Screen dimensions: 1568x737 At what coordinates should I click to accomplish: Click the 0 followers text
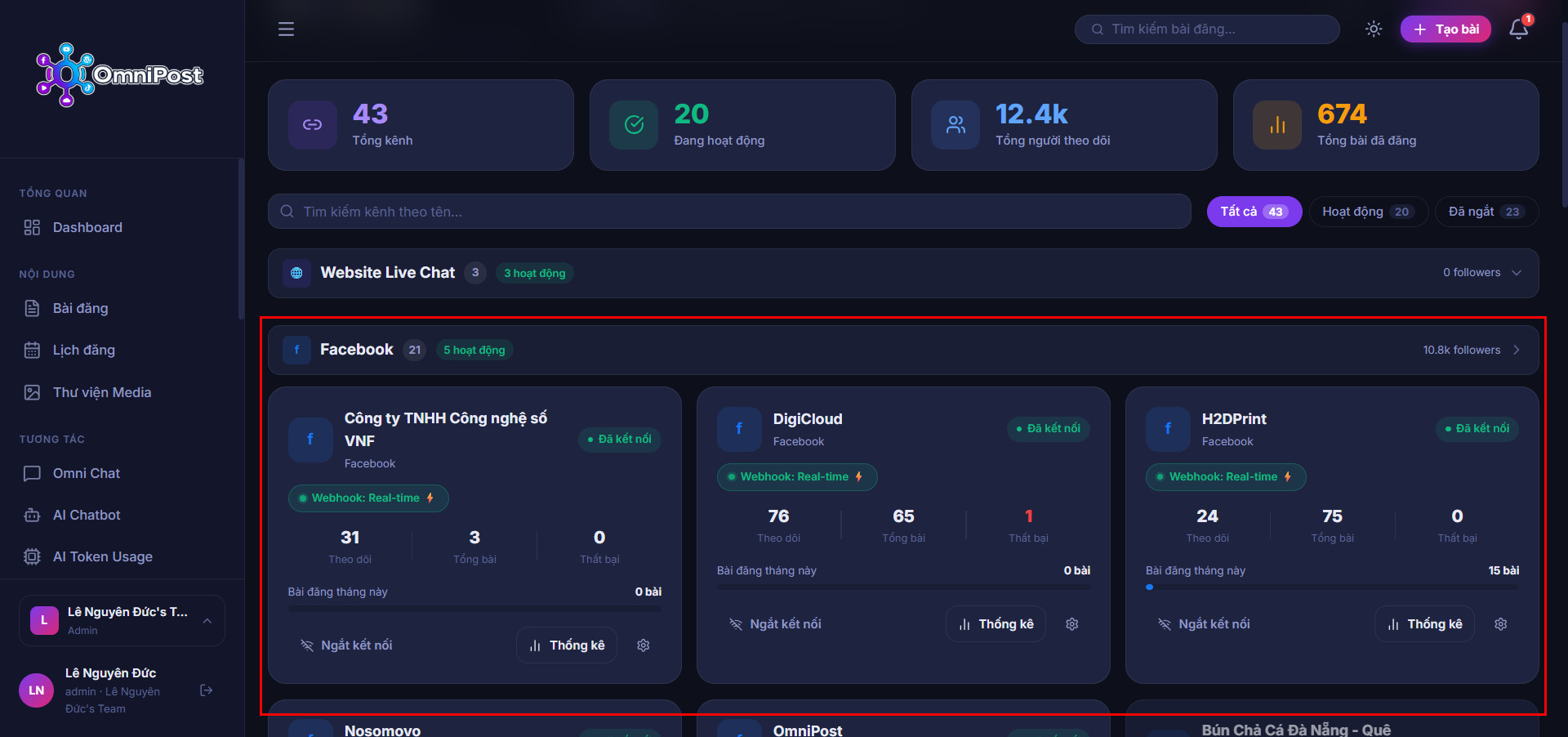tap(1472, 273)
